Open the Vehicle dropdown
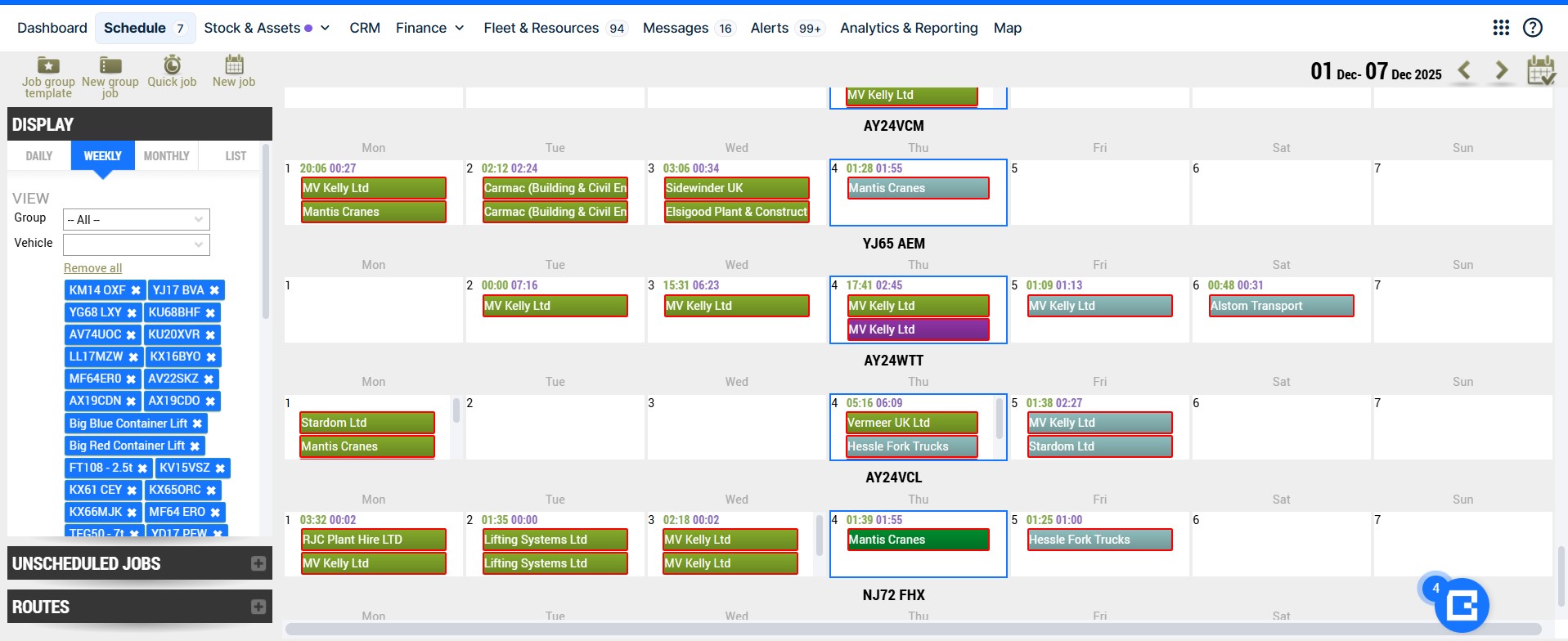The height and width of the screenshot is (641, 1568). [137, 244]
